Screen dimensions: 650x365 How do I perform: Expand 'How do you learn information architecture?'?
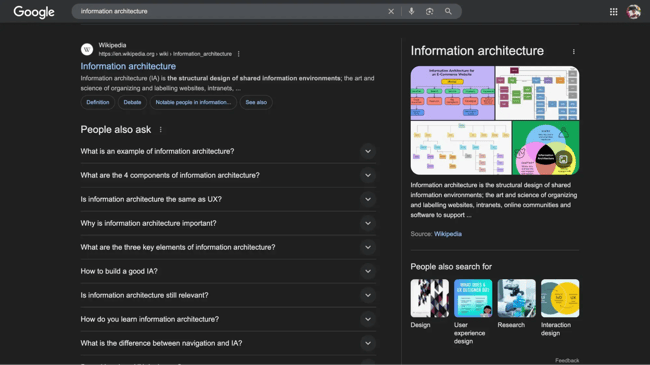coord(228,319)
